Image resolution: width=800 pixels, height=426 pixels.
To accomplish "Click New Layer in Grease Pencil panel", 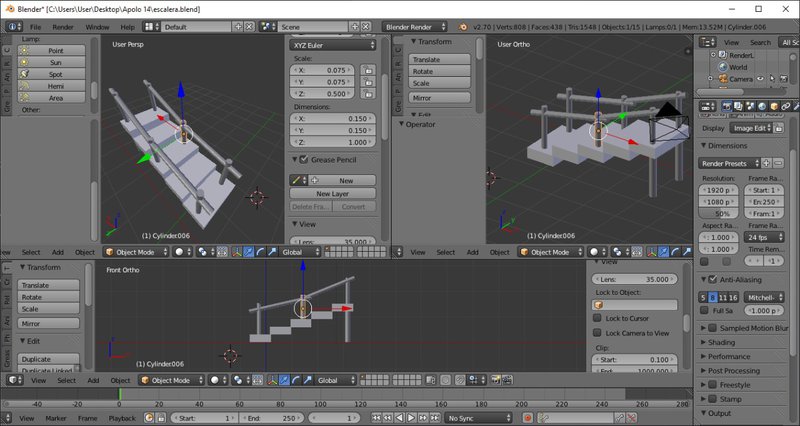I will point(332,193).
